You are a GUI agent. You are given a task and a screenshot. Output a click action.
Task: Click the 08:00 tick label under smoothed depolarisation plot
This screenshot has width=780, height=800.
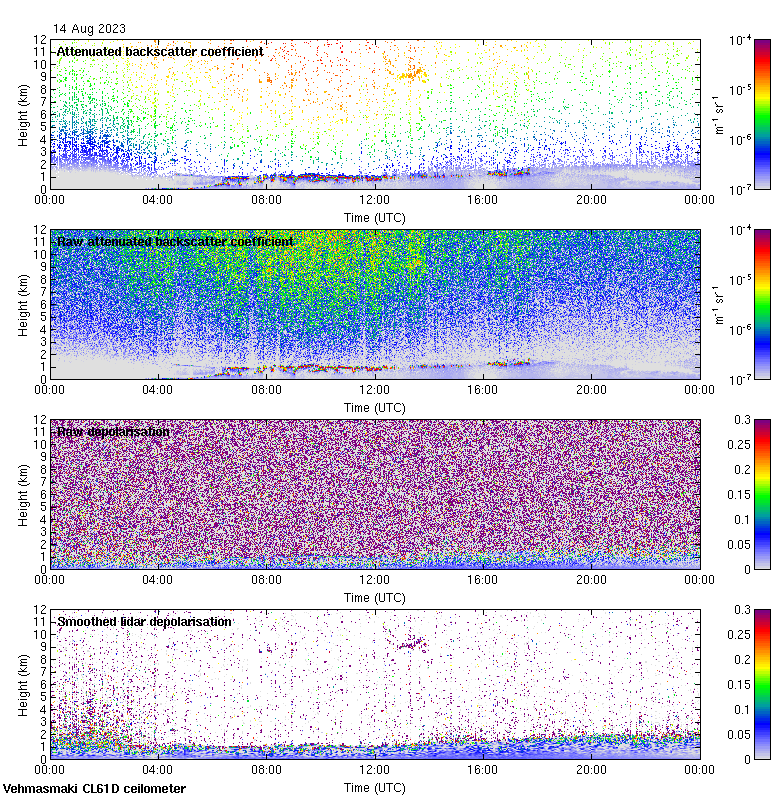tap(266, 769)
